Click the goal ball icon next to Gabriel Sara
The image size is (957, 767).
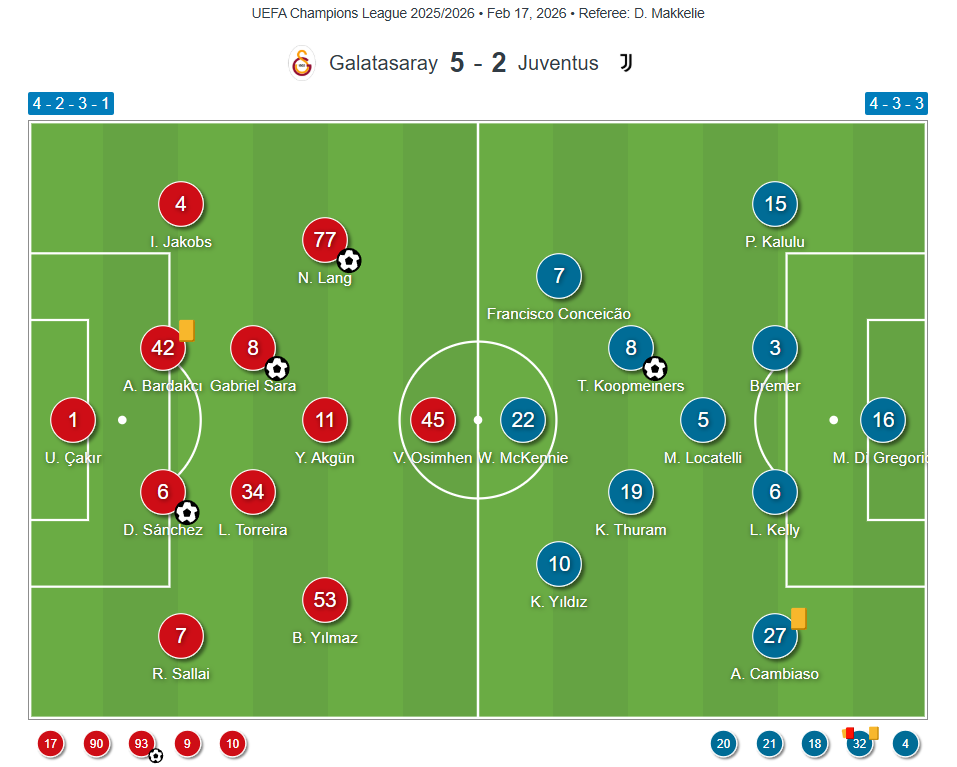(x=277, y=369)
